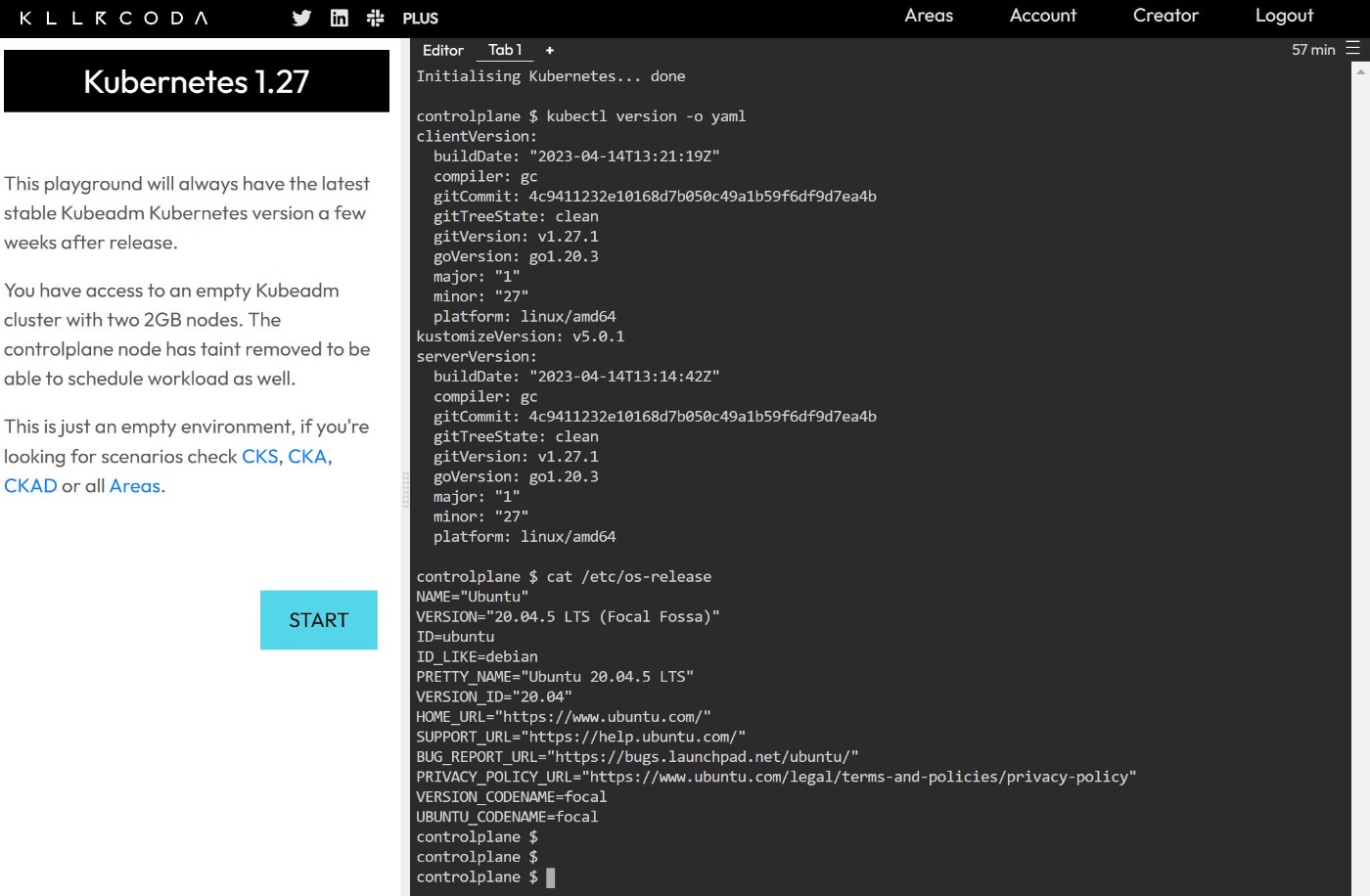Click the Kubernetes 1.27 title banner
Image resolution: width=1370 pixels, height=896 pixels.
pos(197,81)
